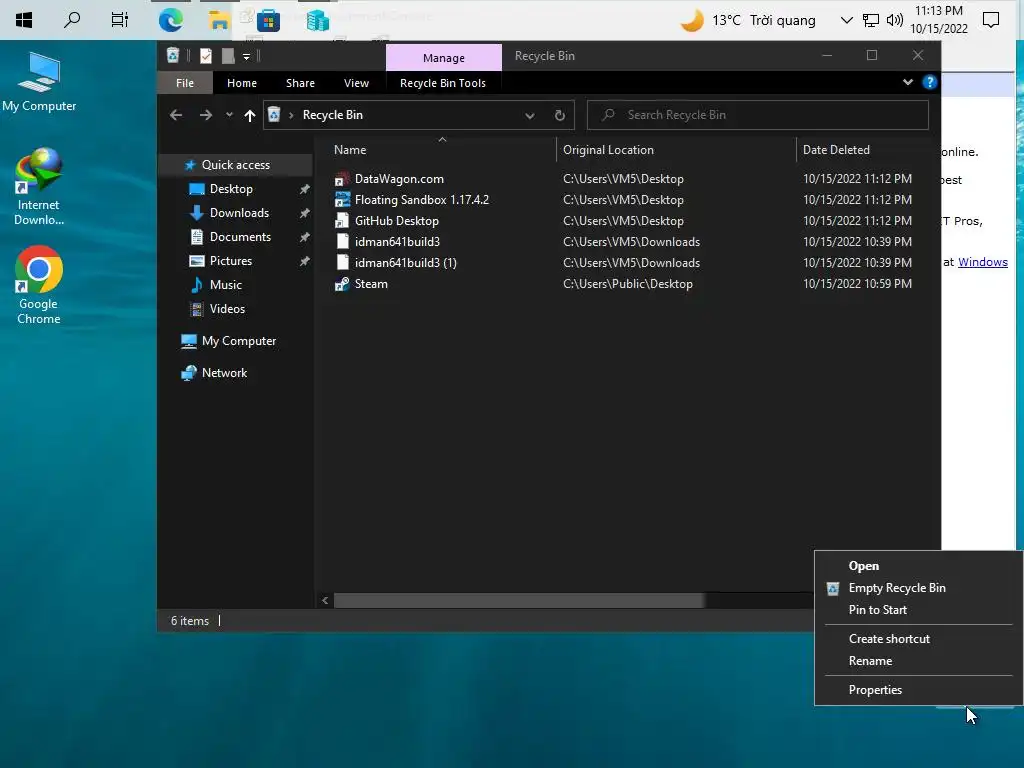
Task: Click New folder icon in quick access toolbar
Action: click(x=228, y=56)
